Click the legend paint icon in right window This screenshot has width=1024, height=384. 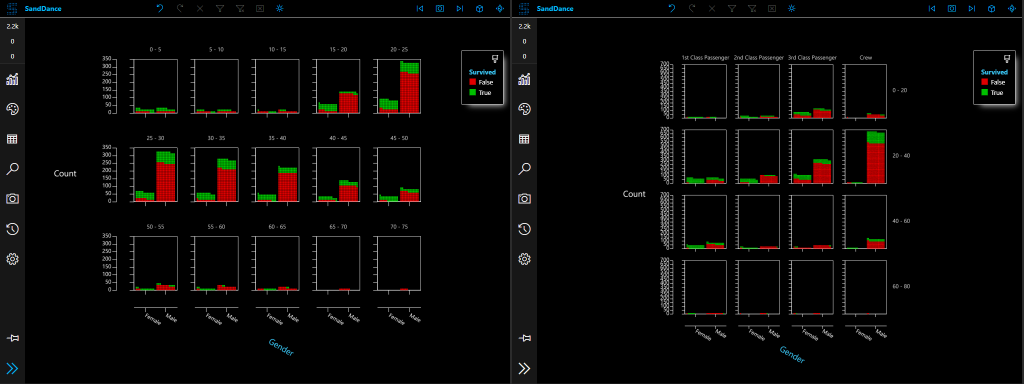pos(1007,58)
